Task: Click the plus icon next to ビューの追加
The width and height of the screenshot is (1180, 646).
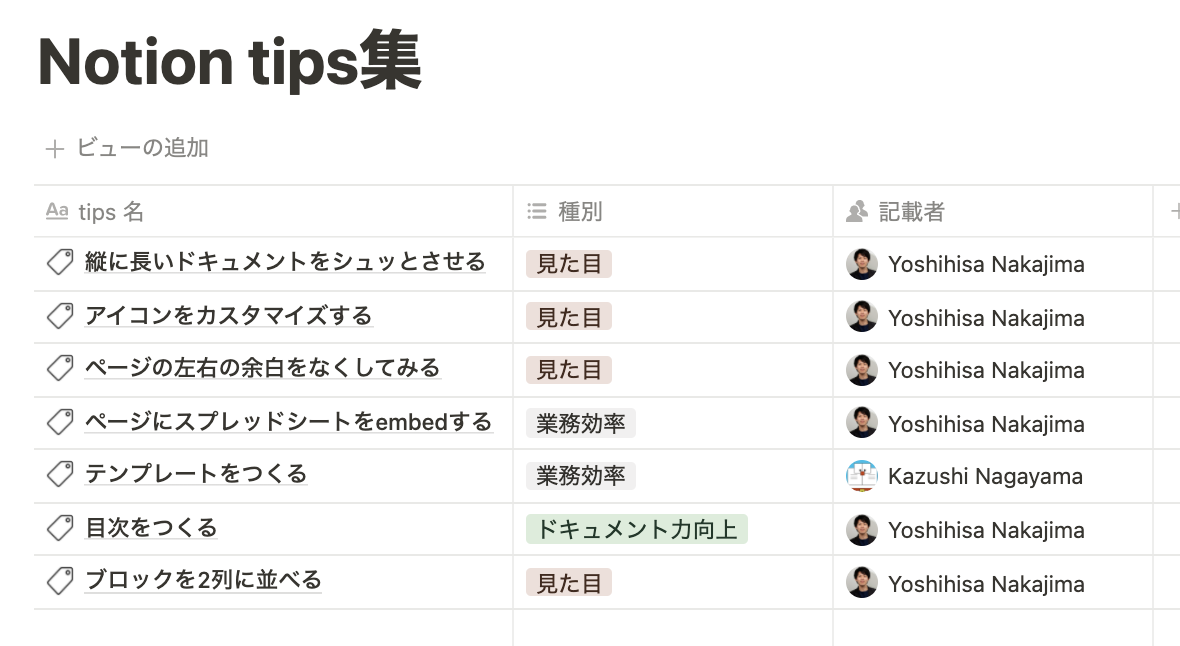Action: 54,149
